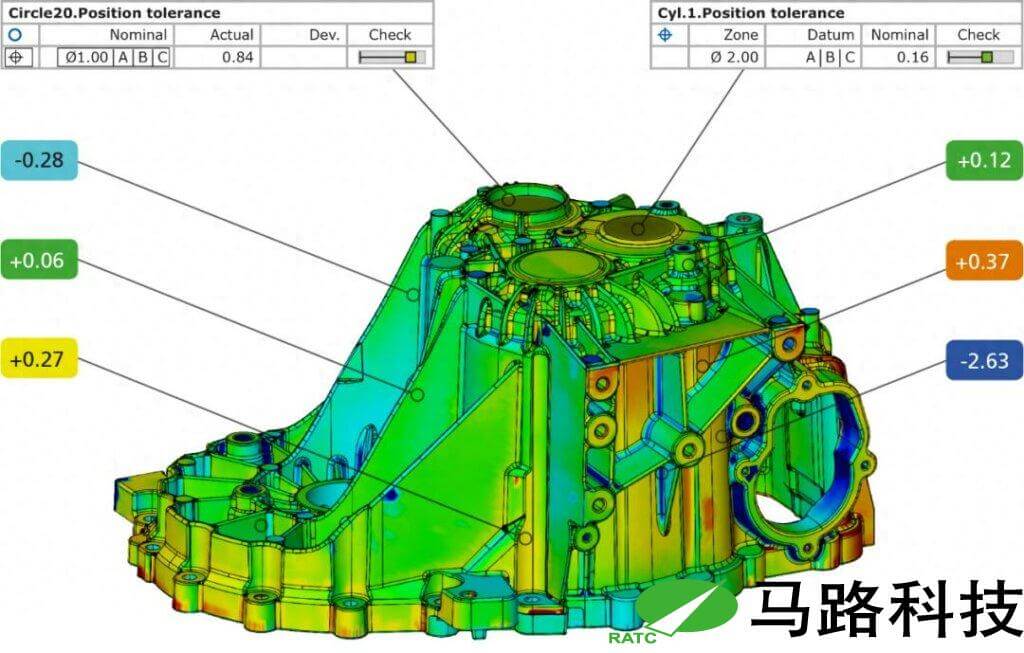
Task: Click the Dev. column header in Circle20
Action: (323, 35)
